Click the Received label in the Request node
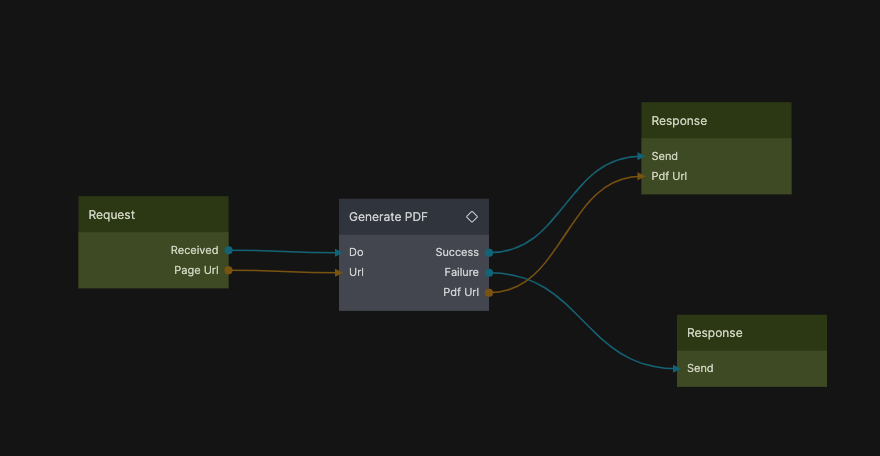The width and height of the screenshot is (880, 456). 194,250
